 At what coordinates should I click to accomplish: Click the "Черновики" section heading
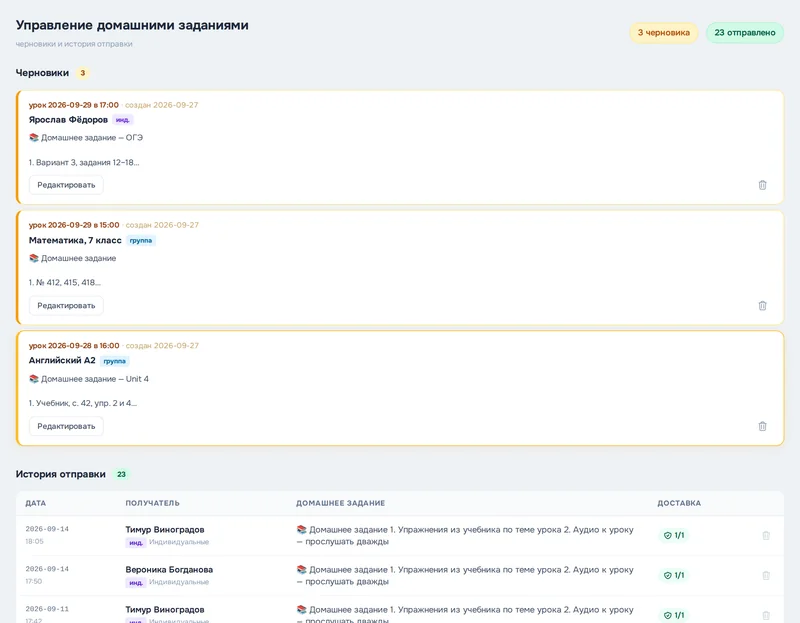point(42,73)
